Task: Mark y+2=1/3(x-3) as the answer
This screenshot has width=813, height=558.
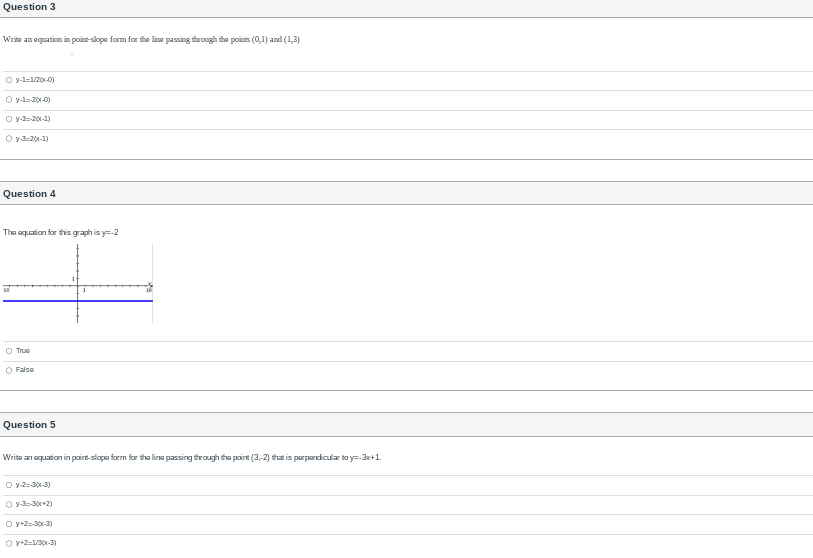Action: [x=9, y=543]
